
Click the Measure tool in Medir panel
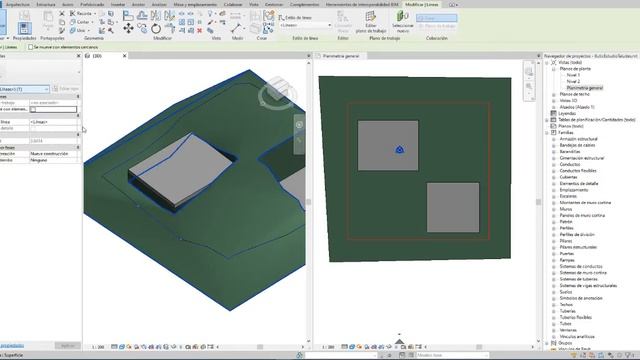[x=236, y=28]
